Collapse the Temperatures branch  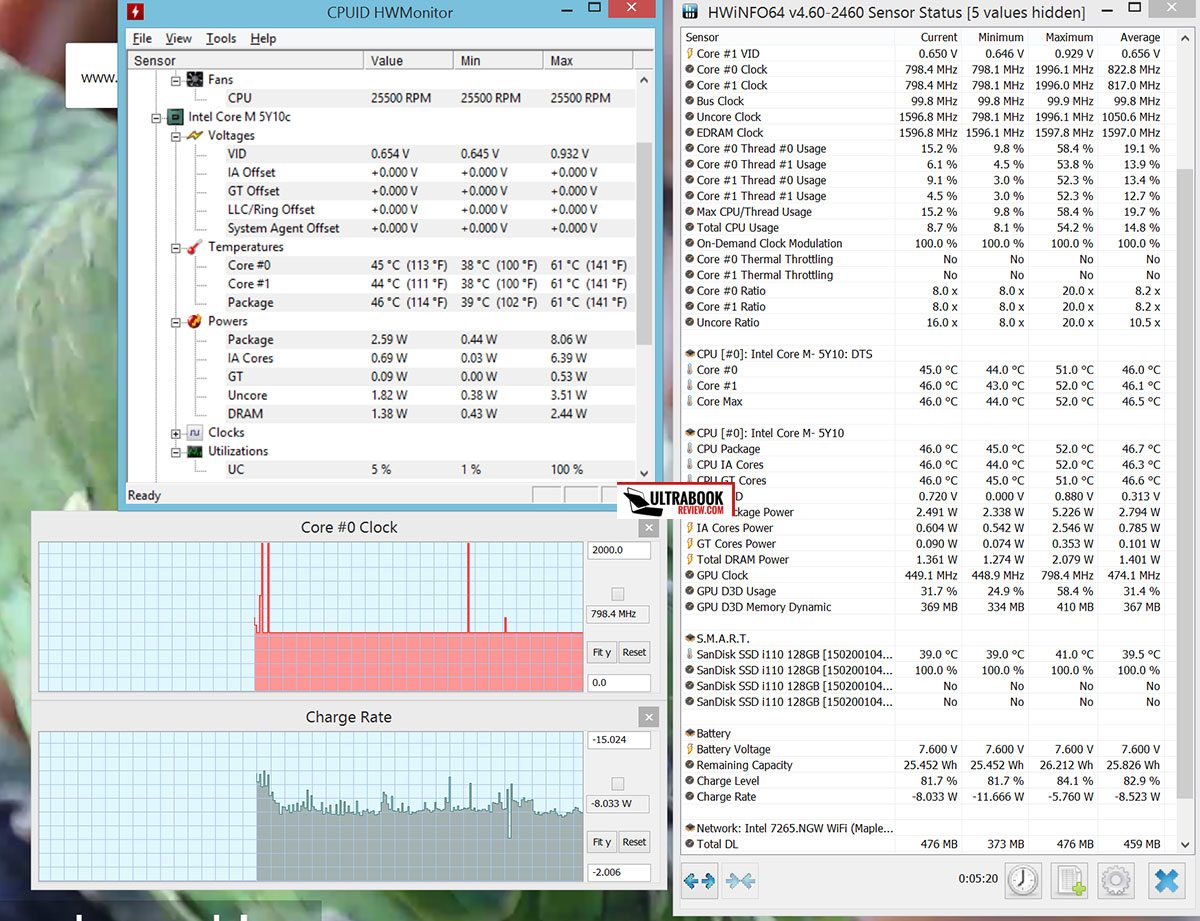click(x=176, y=247)
